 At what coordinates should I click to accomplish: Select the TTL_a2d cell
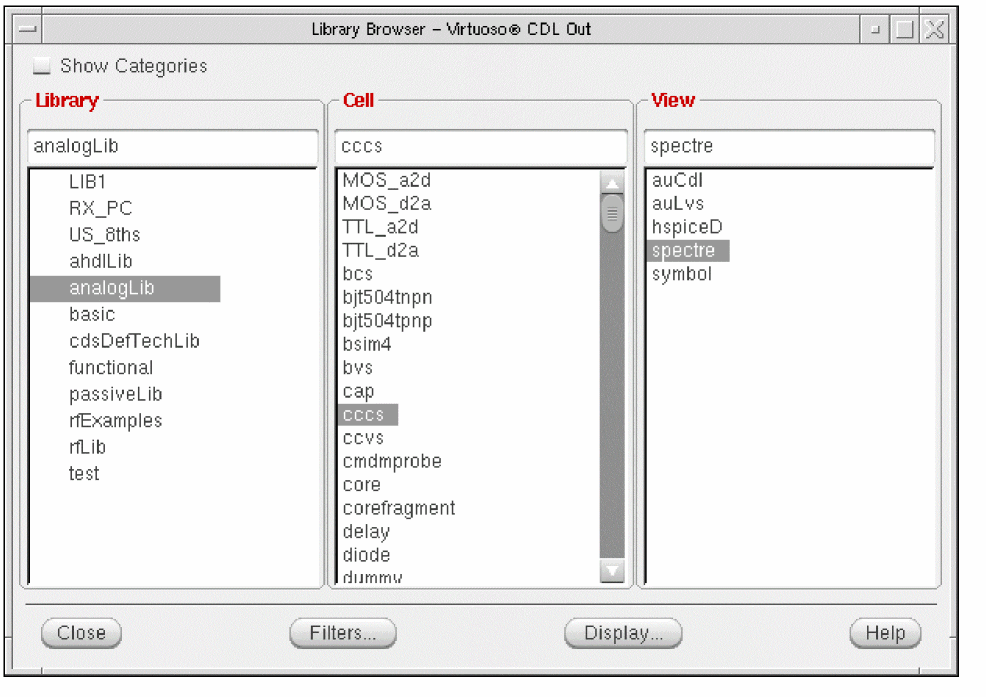click(380, 227)
